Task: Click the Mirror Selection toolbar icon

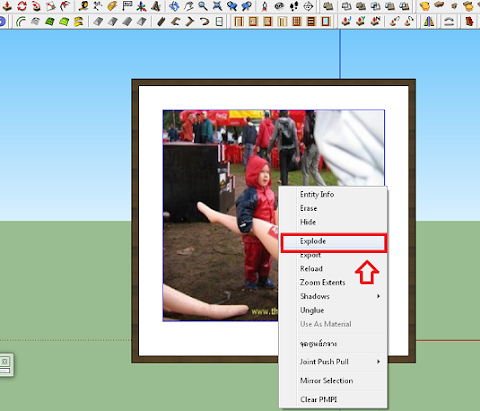Action: tap(429, 22)
